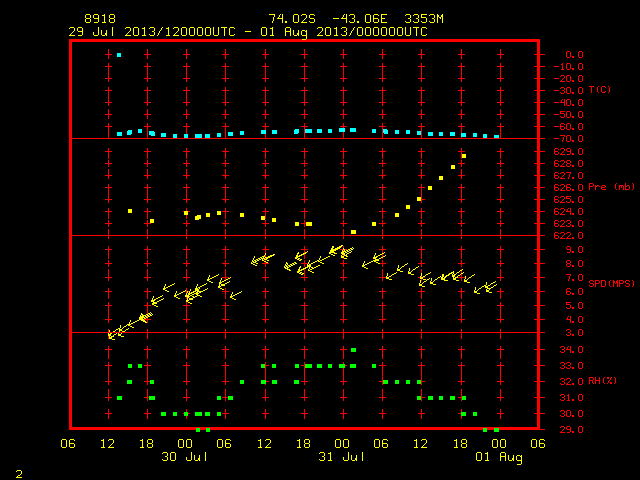Click the -43.06E longitude text
This screenshot has width=640, height=480.
pyautogui.click(x=359, y=19)
